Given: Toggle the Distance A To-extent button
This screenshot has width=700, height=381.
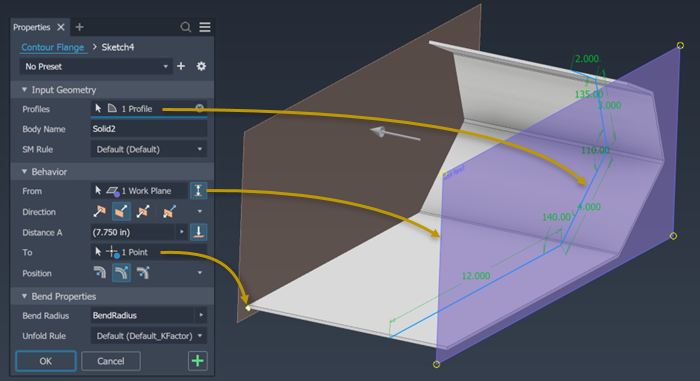Looking at the screenshot, I should point(198,232).
